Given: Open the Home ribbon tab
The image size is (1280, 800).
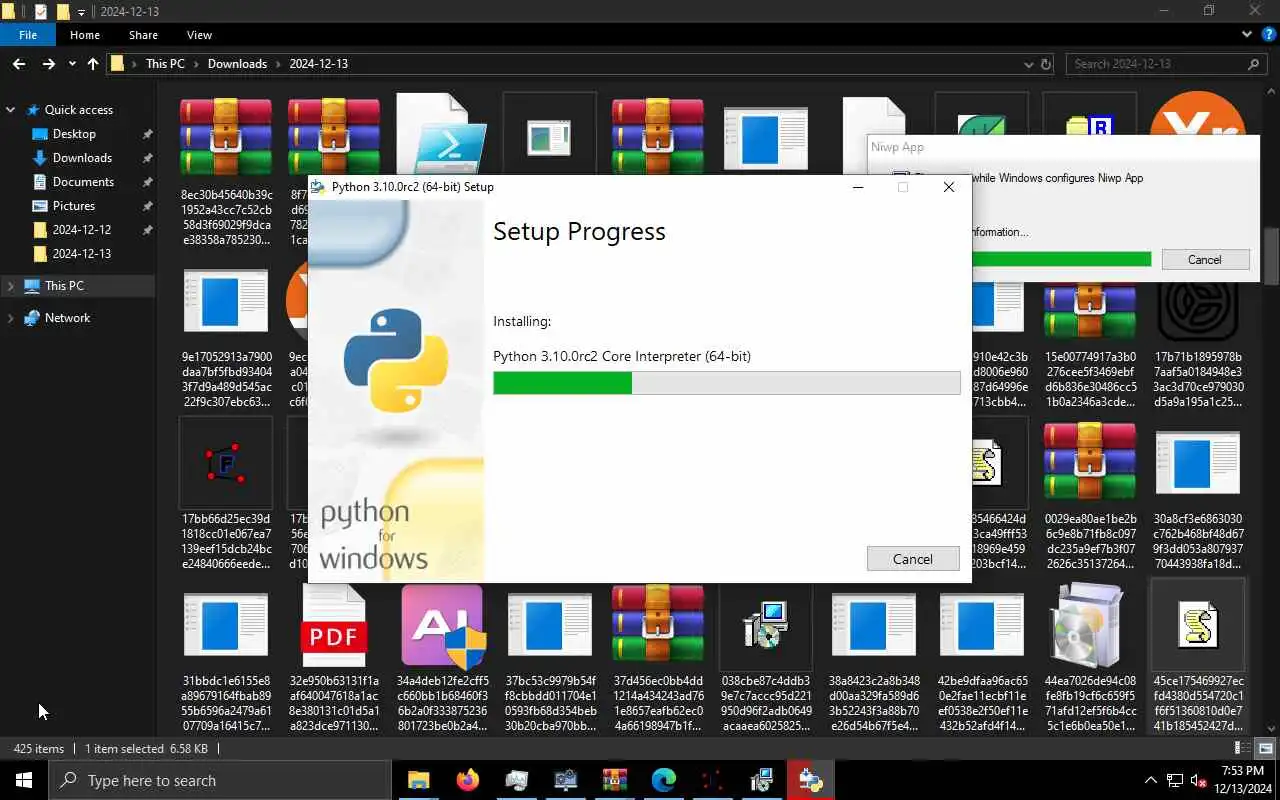Looking at the screenshot, I should (85, 35).
